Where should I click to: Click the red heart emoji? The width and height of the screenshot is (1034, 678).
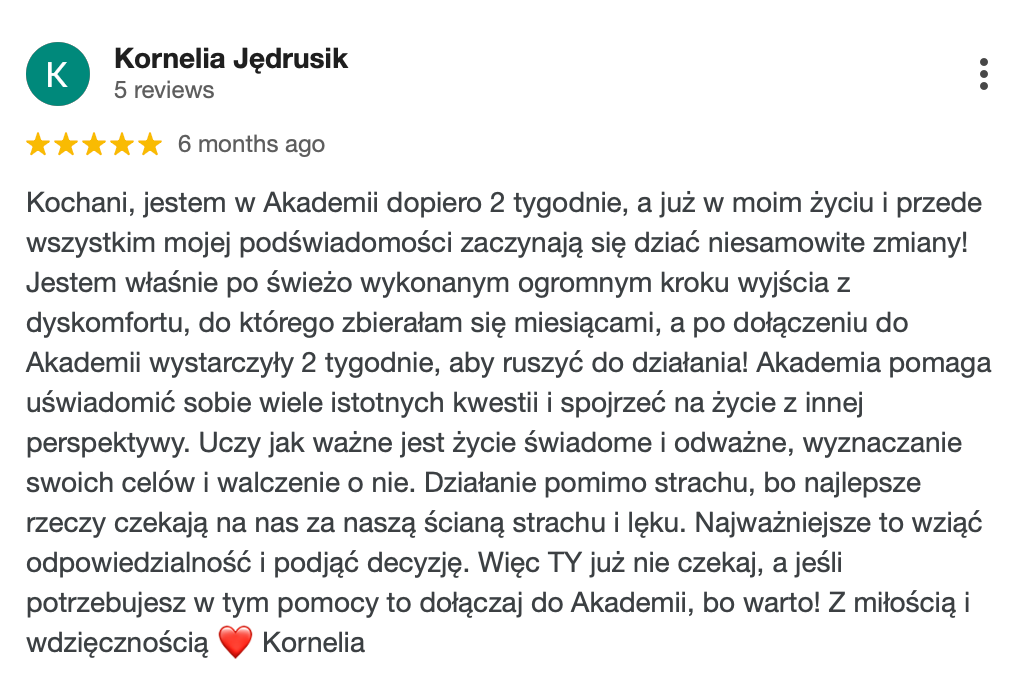[235, 643]
